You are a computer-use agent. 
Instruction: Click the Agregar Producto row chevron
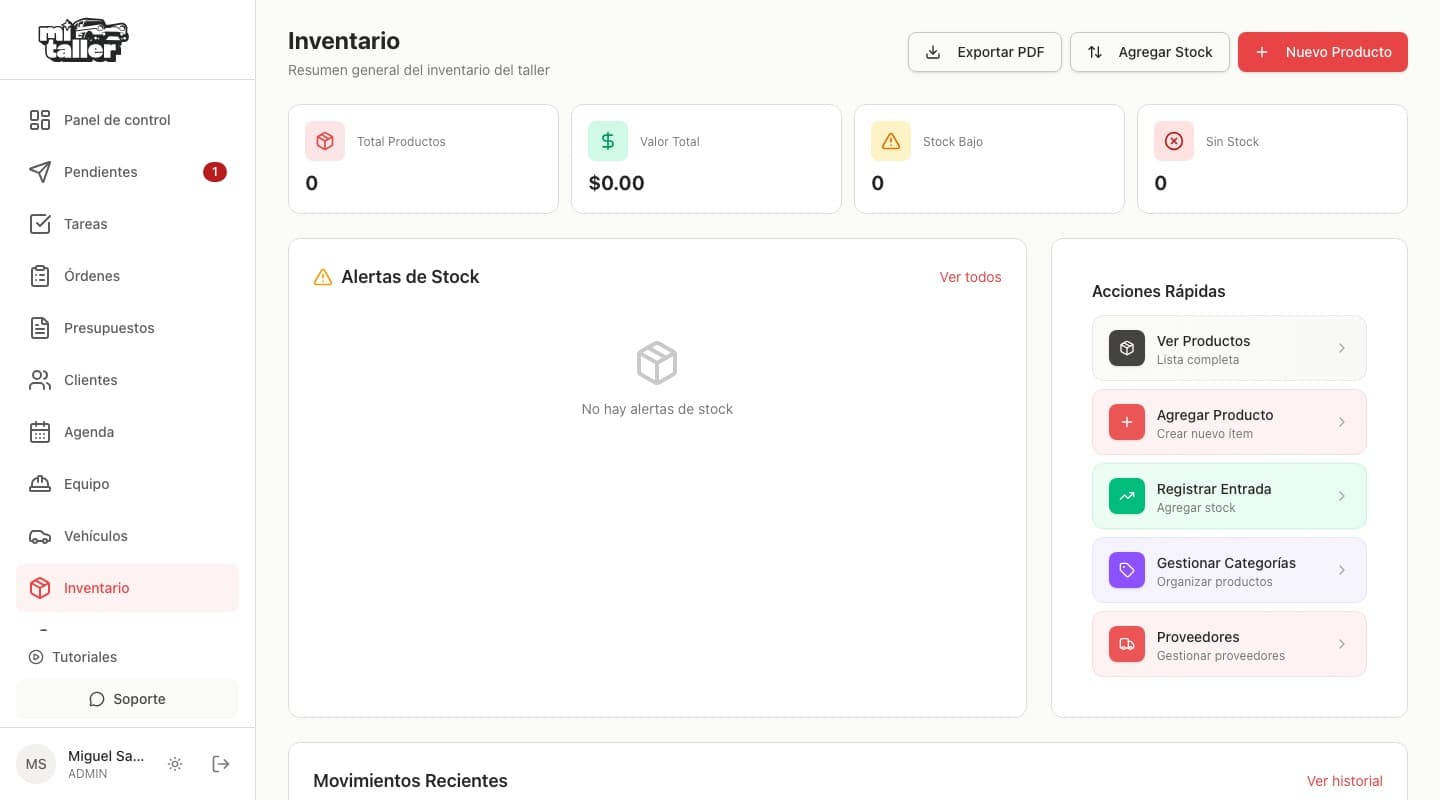1342,422
